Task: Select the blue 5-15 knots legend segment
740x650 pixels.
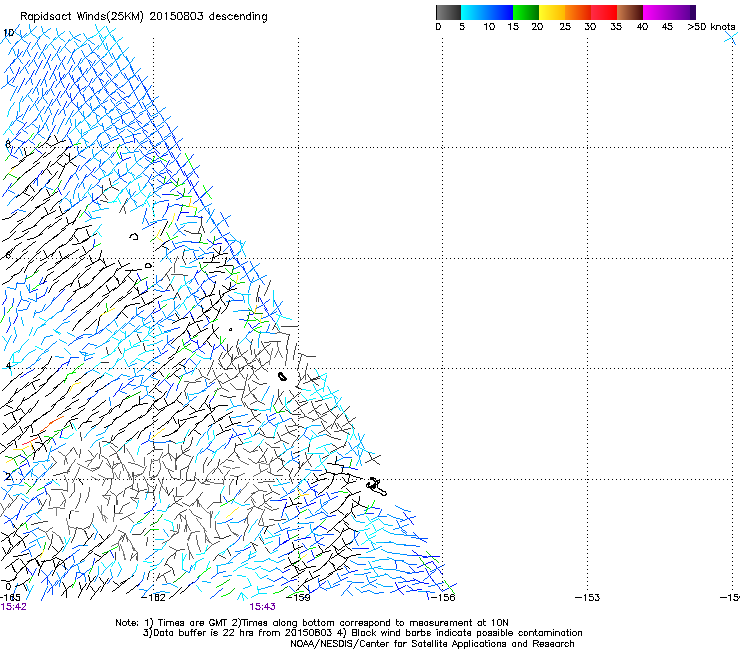Action: tap(487, 12)
